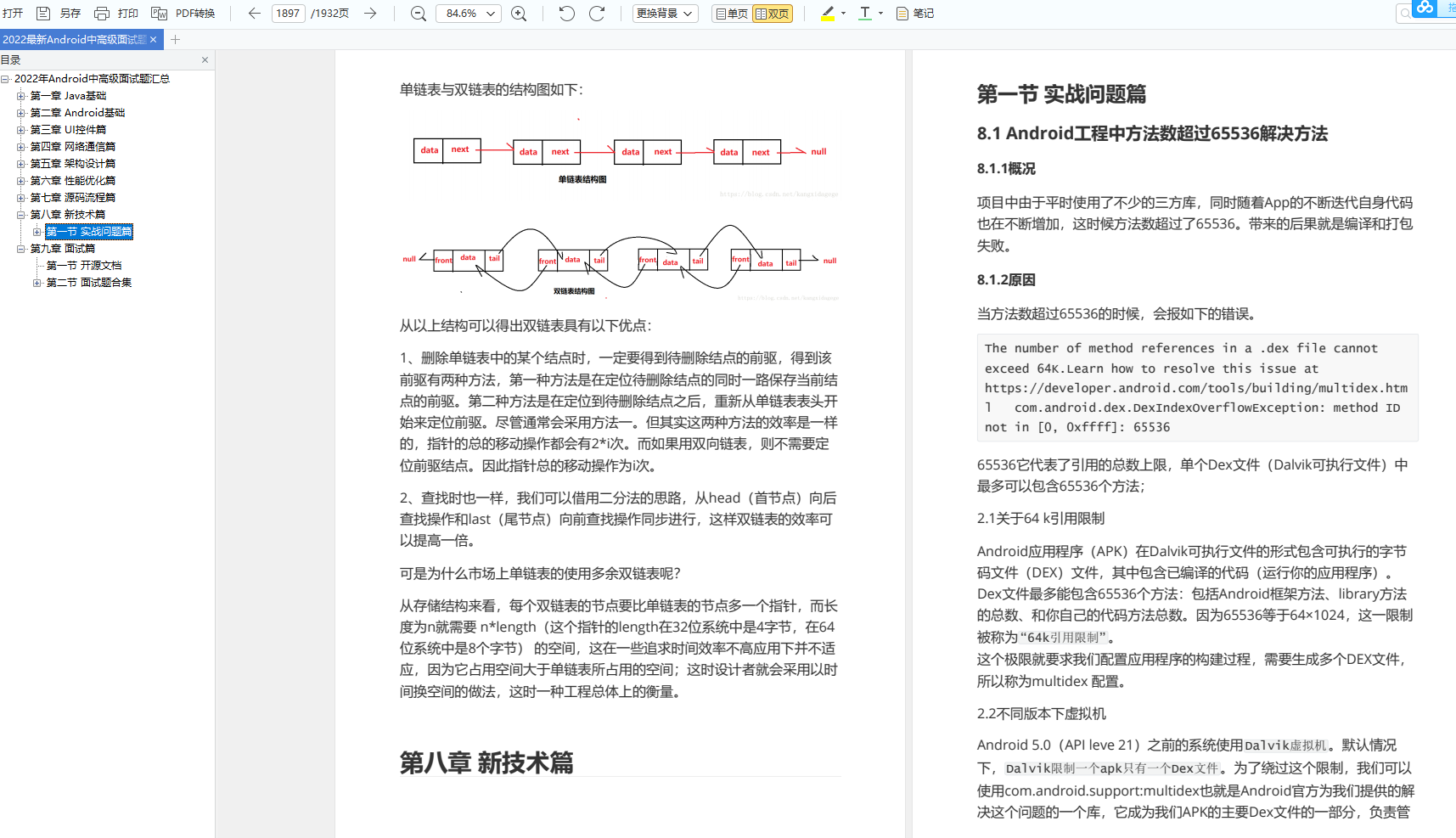Click the 第八章 新技术篇 chapter heading
The image size is (1456, 838).
[x=486, y=762]
